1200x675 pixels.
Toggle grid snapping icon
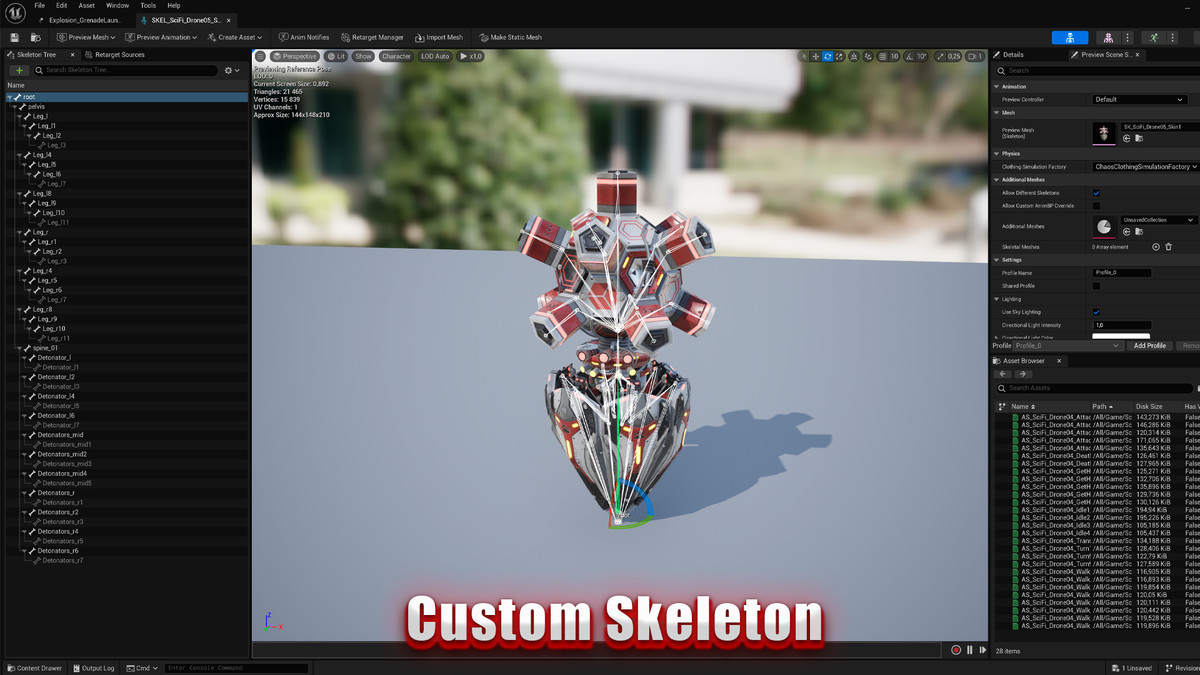point(882,57)
